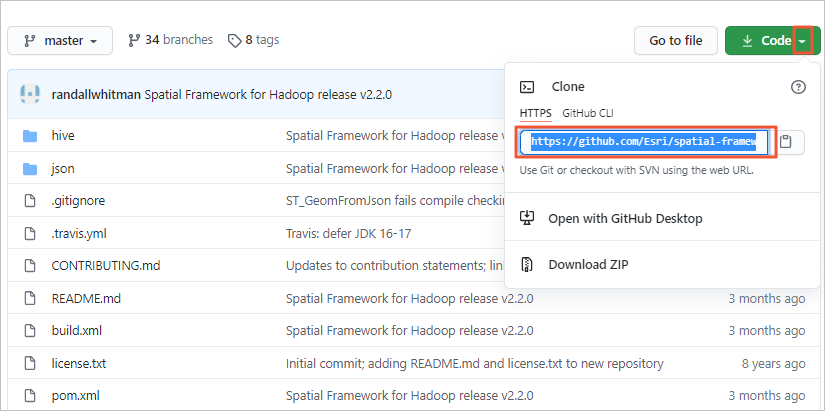Viewport: 825px width, 411px height.
Task: Copy the clone URL with clipboard icon
Action: click(x=786, y=142)
